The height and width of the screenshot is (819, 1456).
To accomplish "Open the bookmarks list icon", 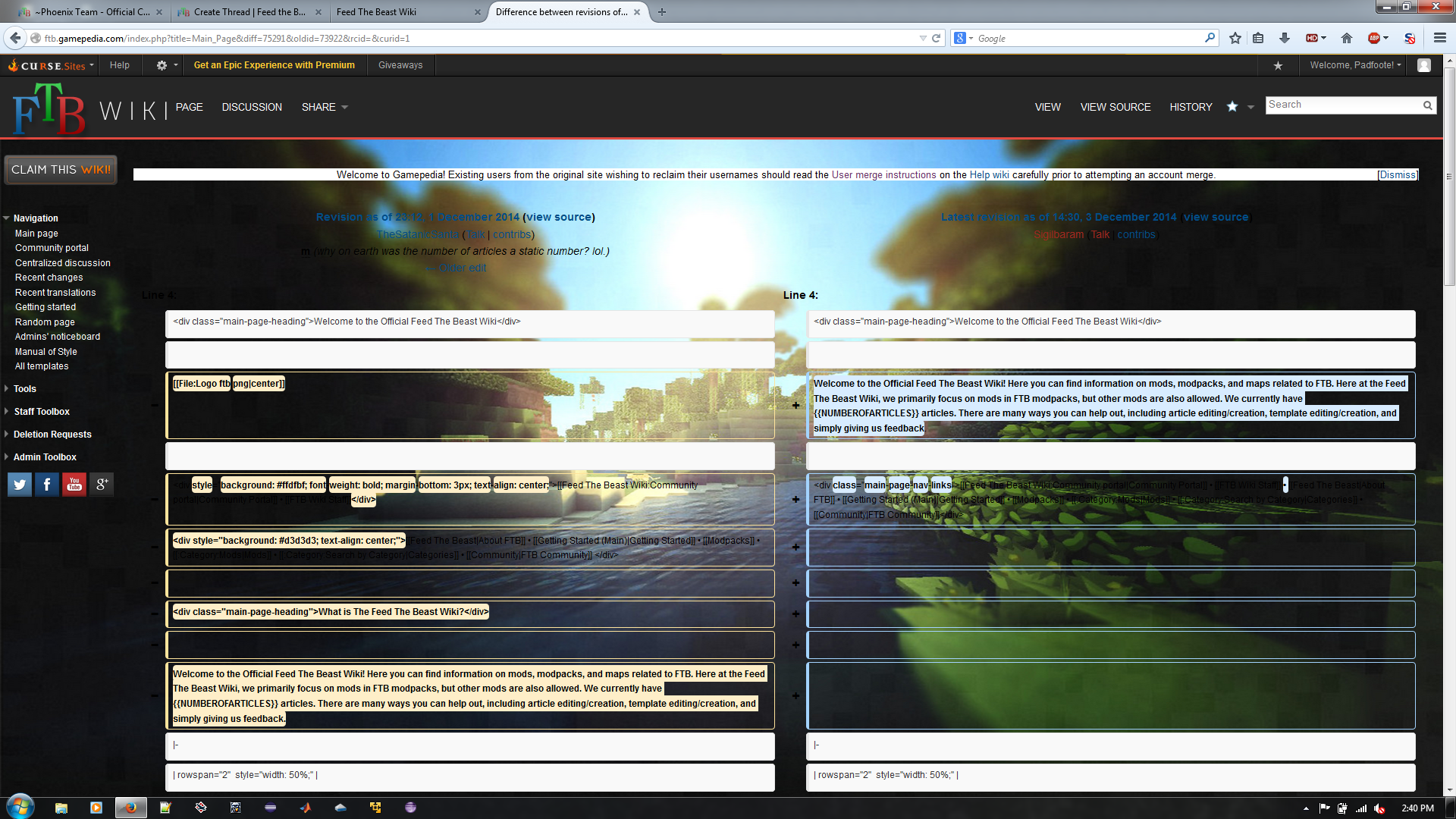I will [1258, 38].
